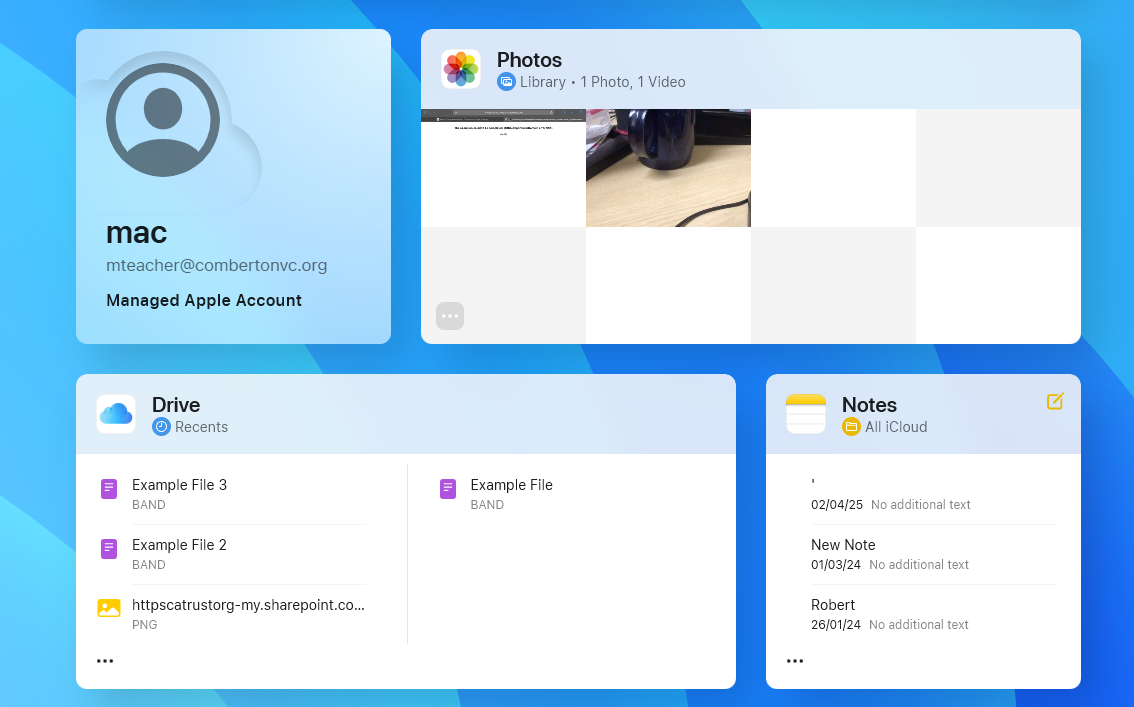Open the Photos tile more options button
The height and width of the screenshot is (707, 1134).
tap(450, 316)
